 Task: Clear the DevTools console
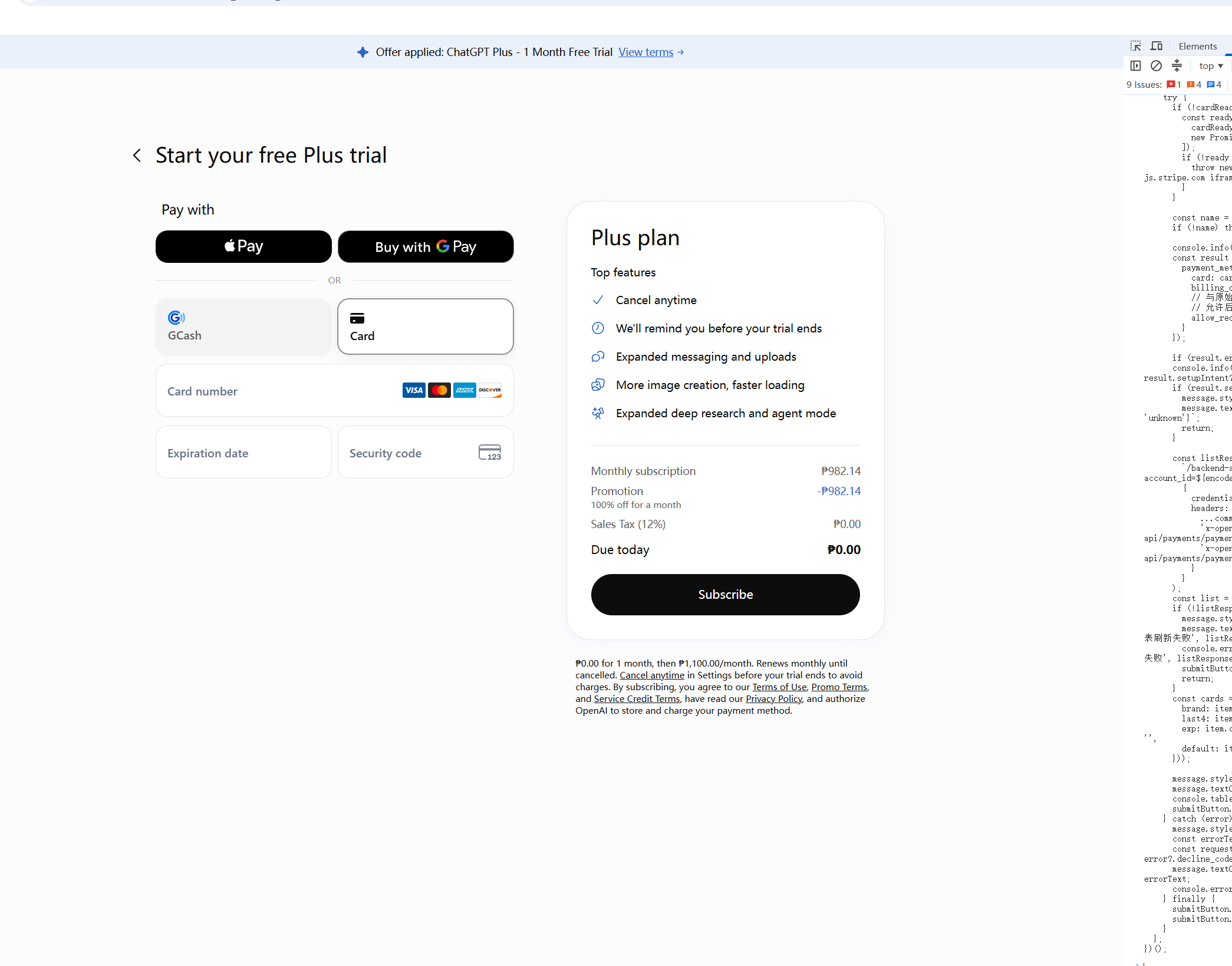pos(1156,65)
